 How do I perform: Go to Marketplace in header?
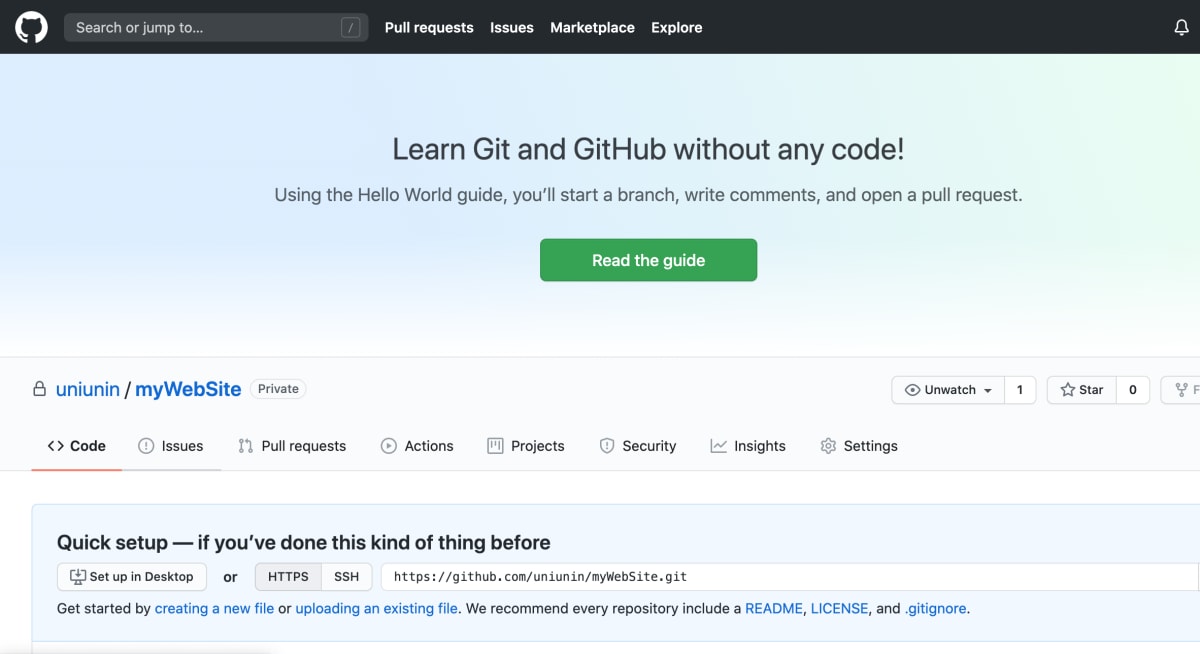[x=592, y=28]
